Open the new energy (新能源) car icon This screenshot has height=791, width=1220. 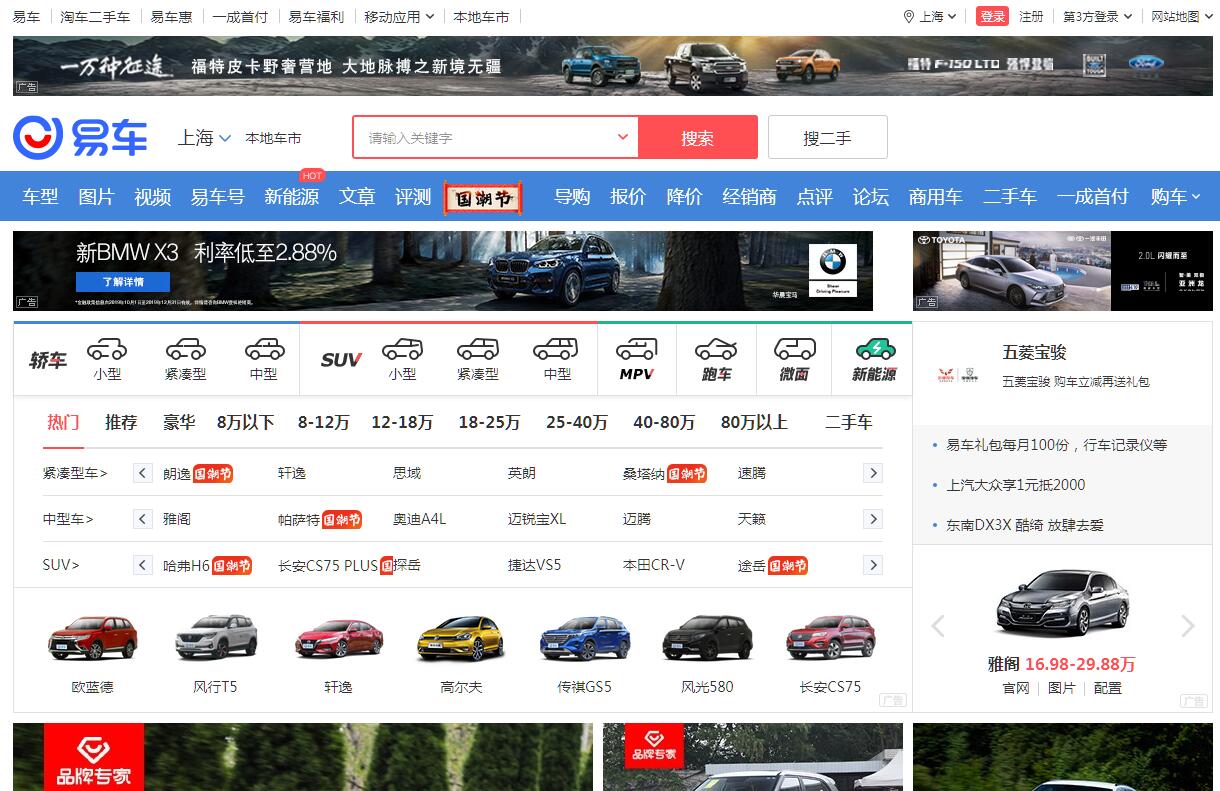tap(874, 350)
